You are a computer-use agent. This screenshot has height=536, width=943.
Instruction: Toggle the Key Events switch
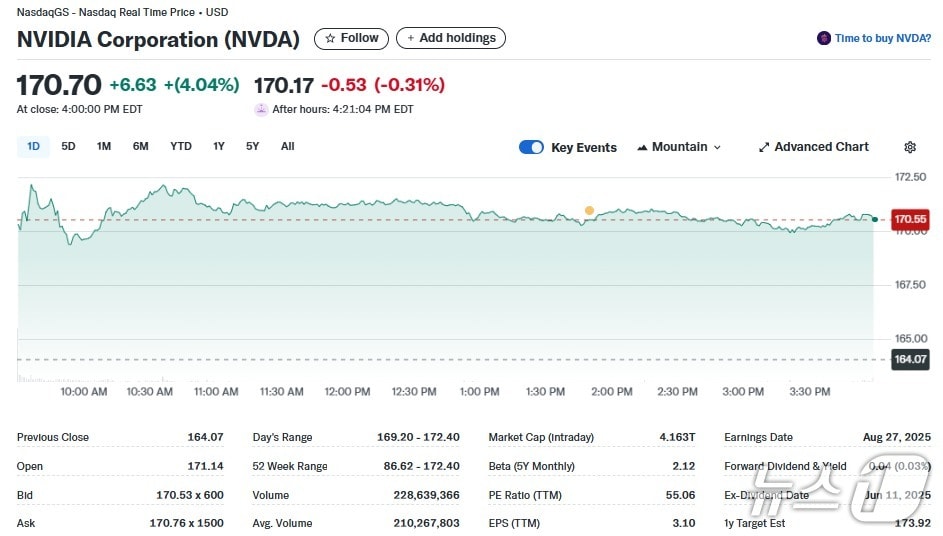531,147
